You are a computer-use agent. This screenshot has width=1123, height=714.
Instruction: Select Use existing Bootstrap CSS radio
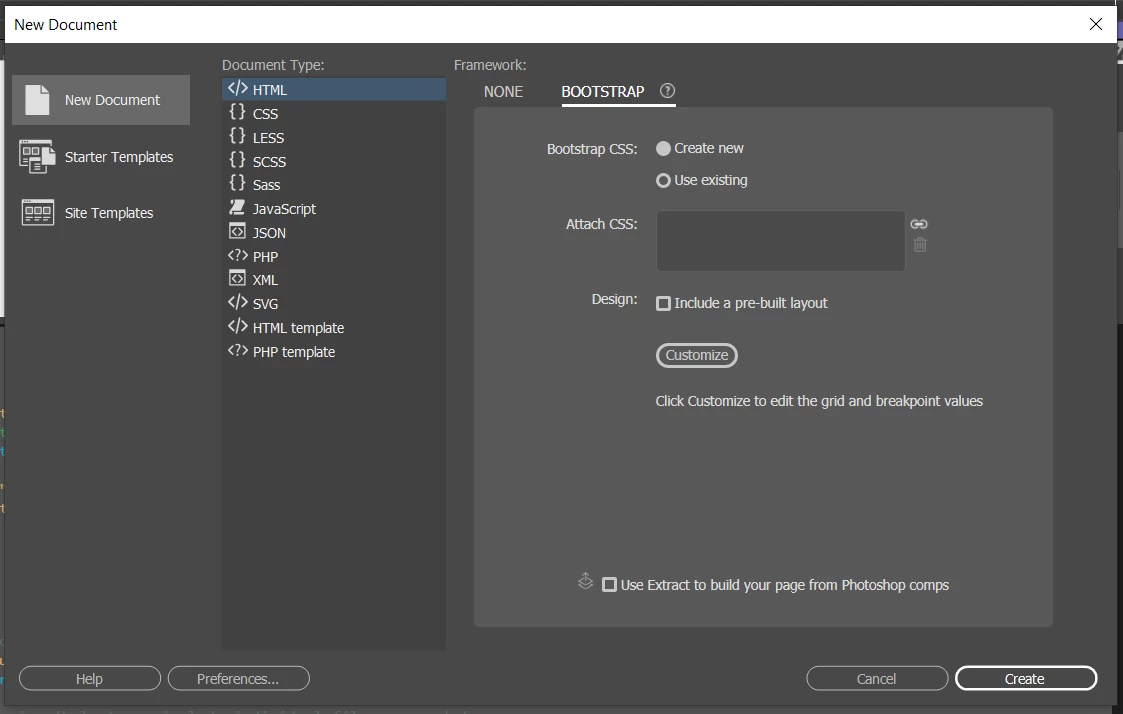663,180
